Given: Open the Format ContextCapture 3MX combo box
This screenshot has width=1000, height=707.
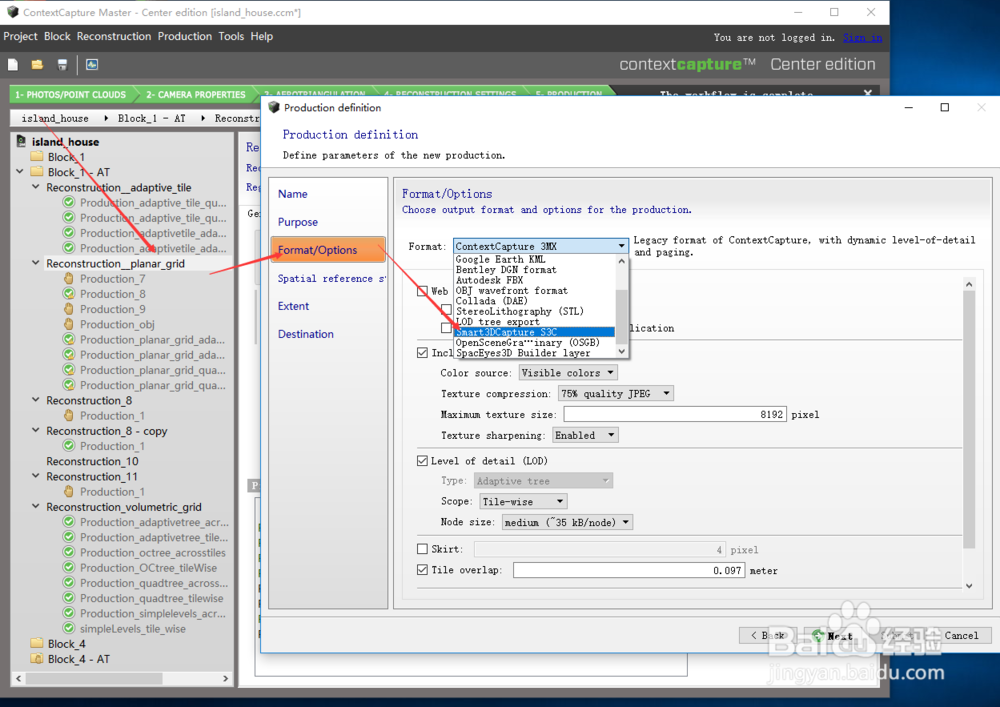Looking at the screenshot, I should 540,246.
